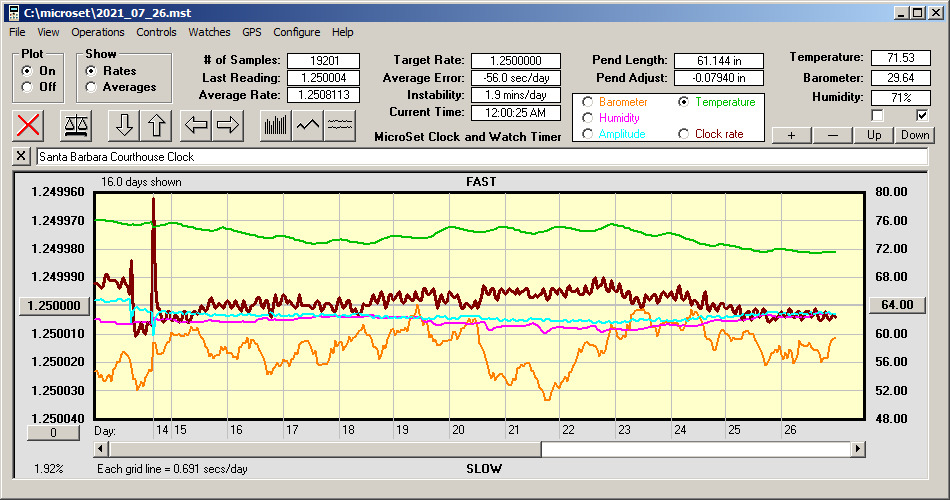The height and width of the screenshot is (500, 950).
Task: Click the minus (–) button
Action: point(832,135)
